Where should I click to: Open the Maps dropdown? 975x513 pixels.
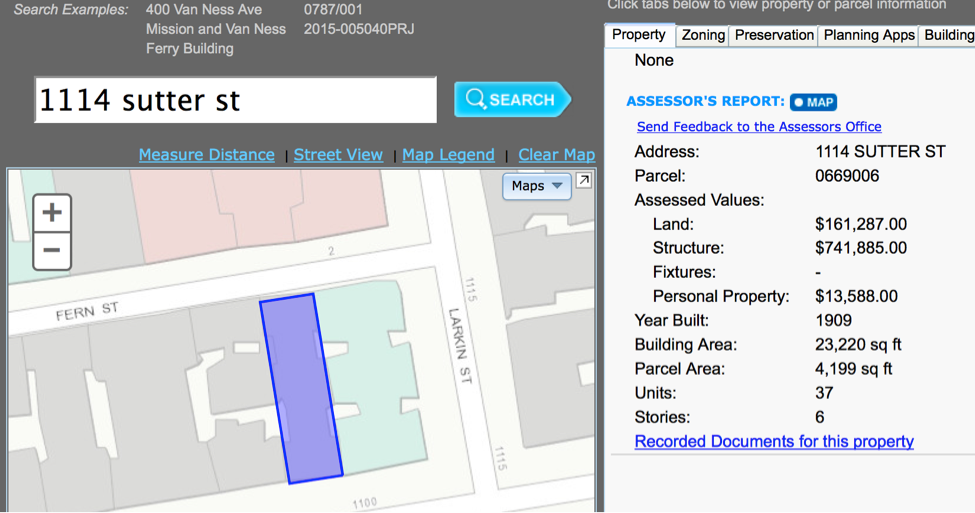[537, 186]
